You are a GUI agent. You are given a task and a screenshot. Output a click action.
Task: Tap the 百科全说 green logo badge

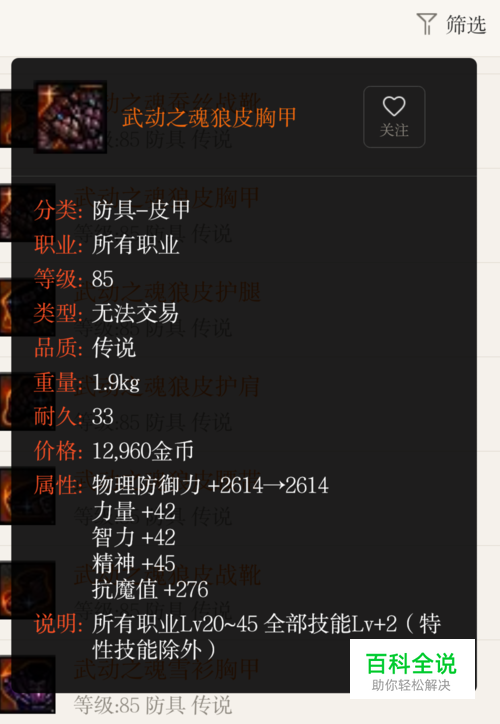coord(412,669)
